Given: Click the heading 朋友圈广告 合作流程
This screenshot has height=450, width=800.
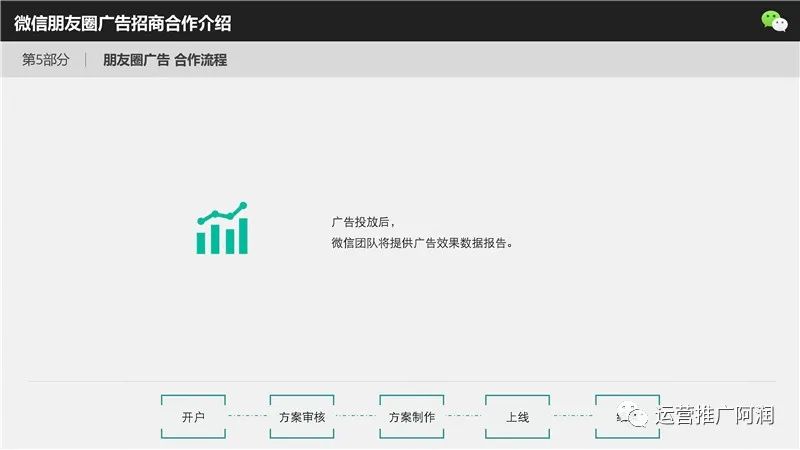Looking at the screenshot, I should click(165, 60).
